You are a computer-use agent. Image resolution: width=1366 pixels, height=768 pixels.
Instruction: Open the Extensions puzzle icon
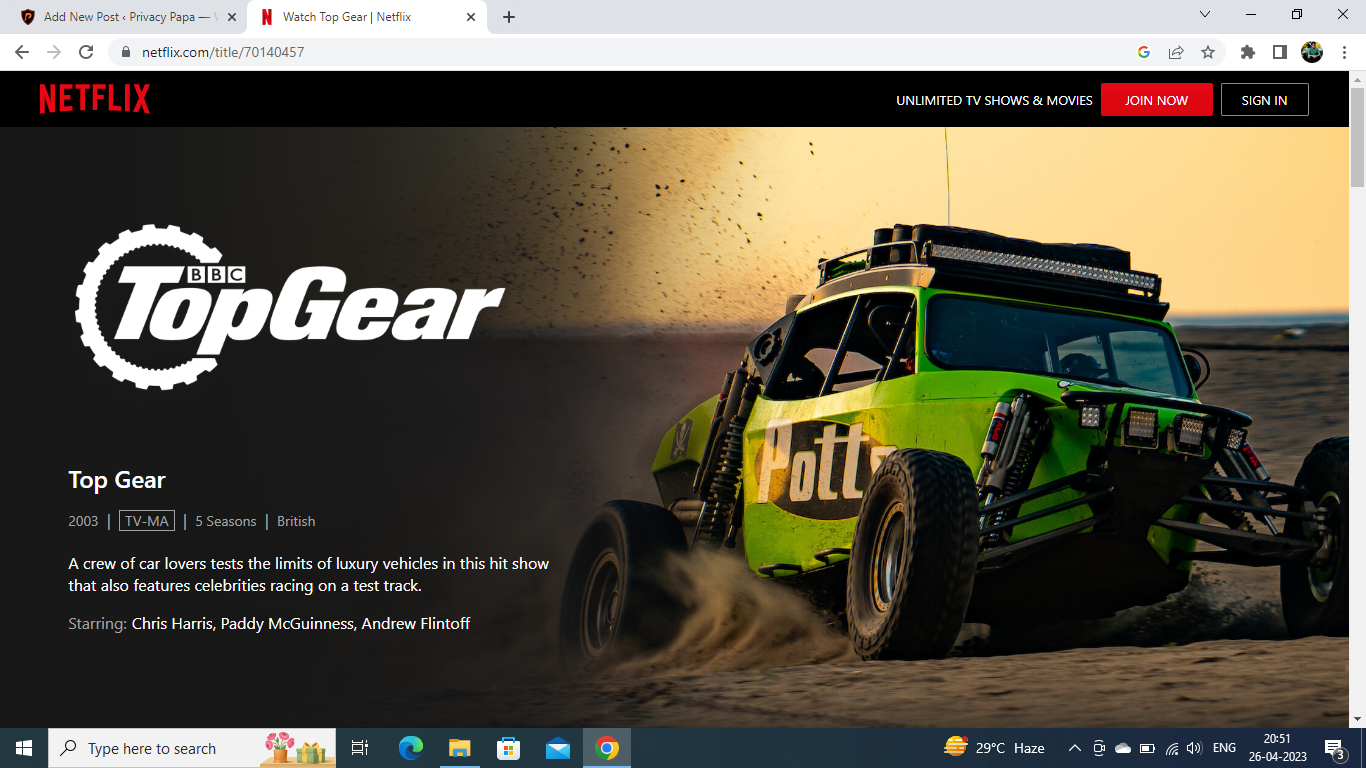pos(1247,52)
